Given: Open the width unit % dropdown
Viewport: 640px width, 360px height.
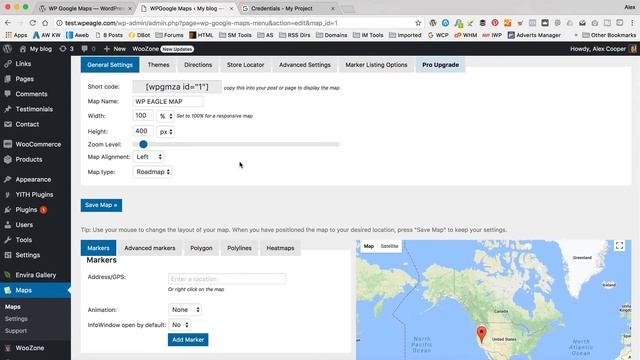Looking at the screenshot, I should pyautogui.click(x=165, y=116).
